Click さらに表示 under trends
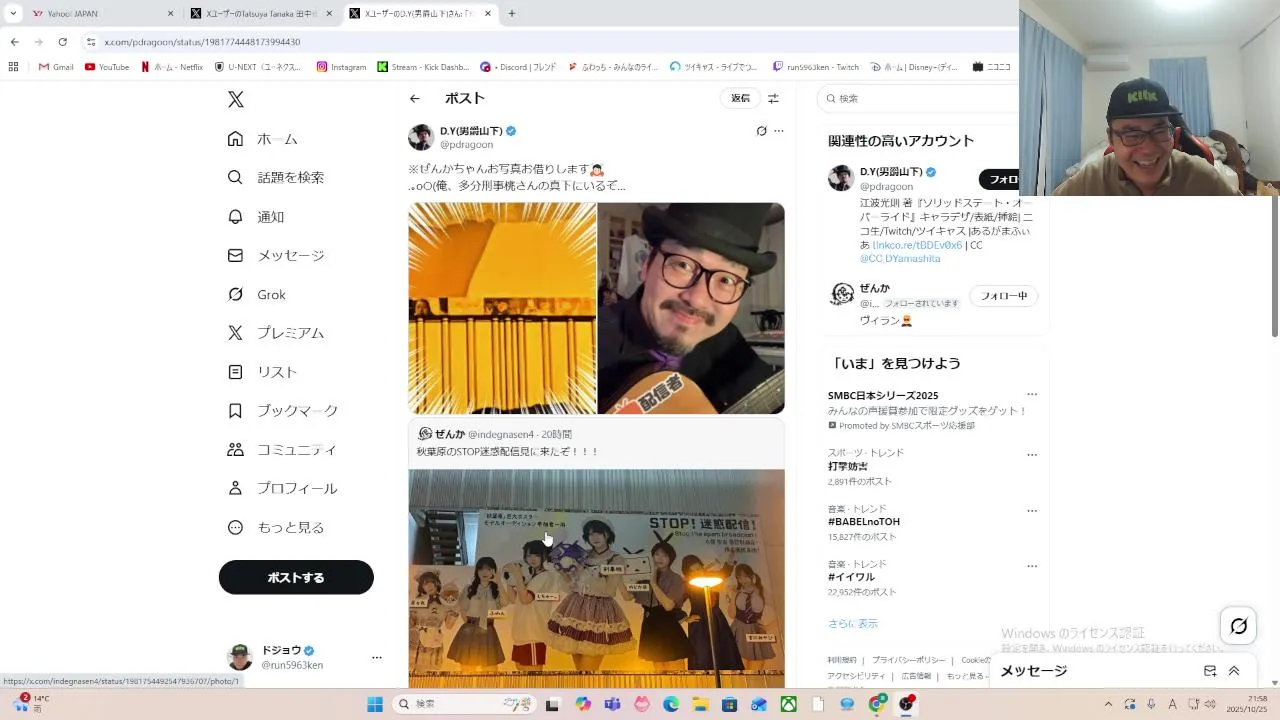The width and height of the screenshot is (1280, 720). pos(853,623)
